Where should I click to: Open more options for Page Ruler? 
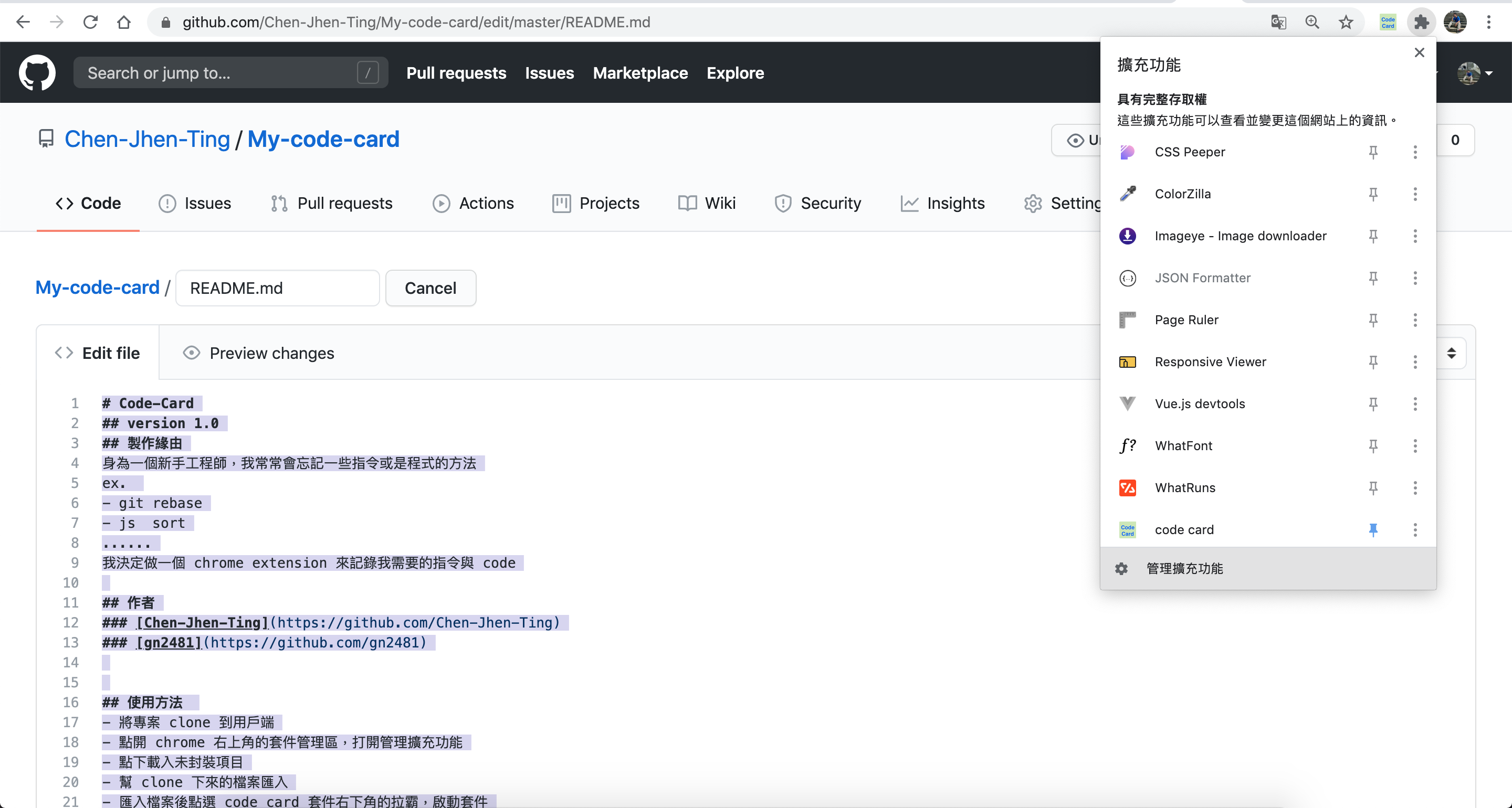point(1414,320)
